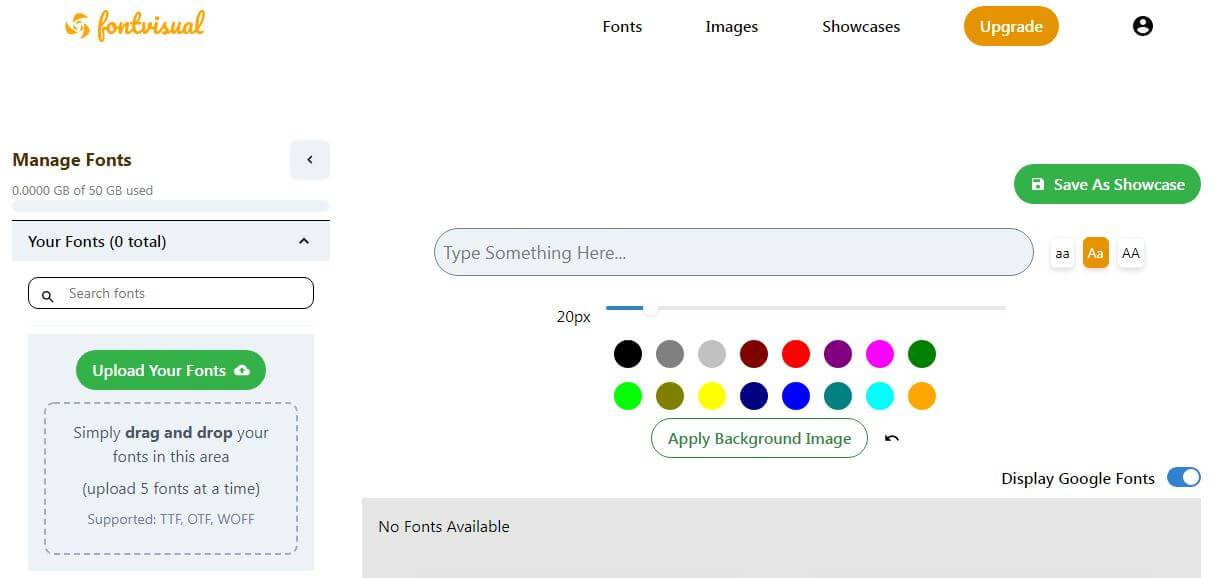The width and height of the screenshot is (1217, 578).
Task: Click the magnifier icon in font search
Action: click(47, 295)
